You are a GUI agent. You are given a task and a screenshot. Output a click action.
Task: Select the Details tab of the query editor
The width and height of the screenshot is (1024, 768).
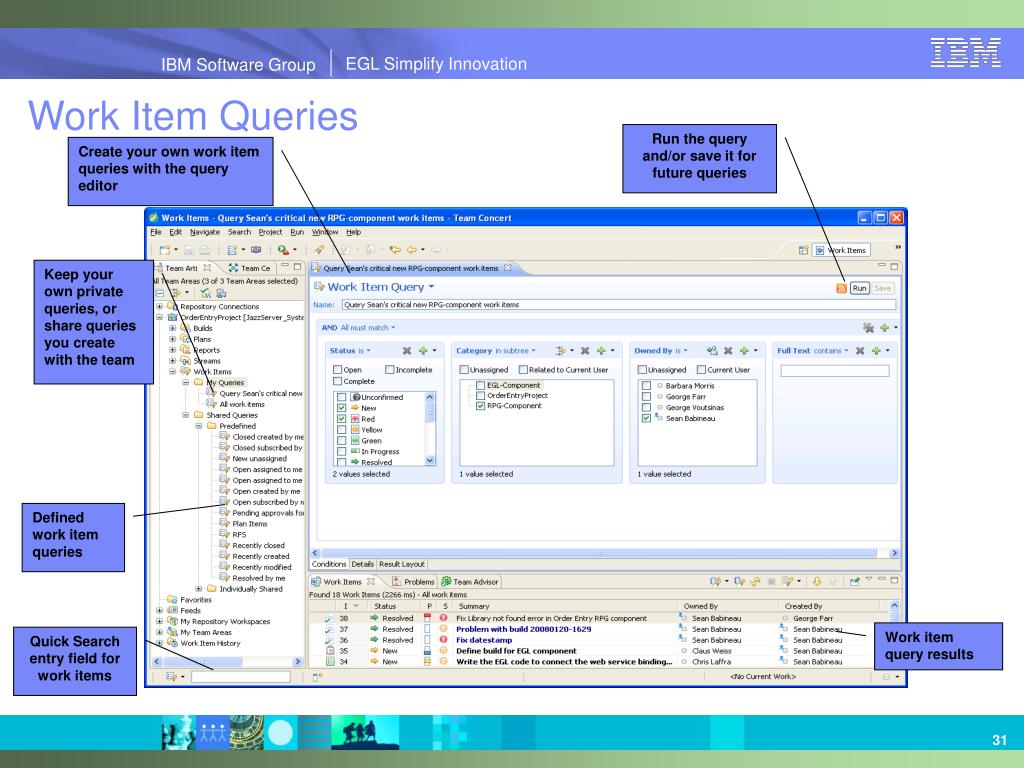click(362, 564)
